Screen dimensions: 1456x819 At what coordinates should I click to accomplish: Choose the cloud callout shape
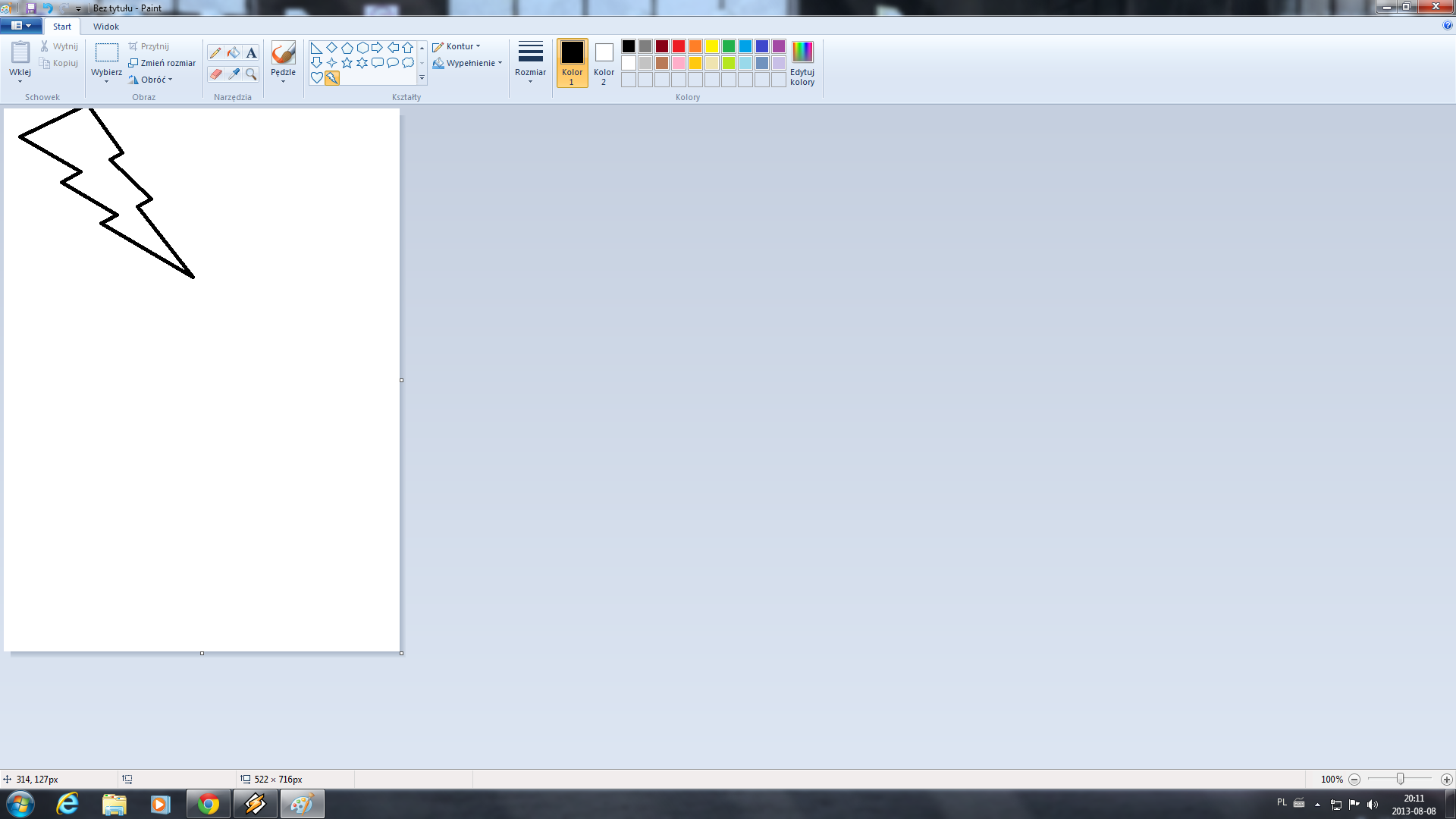408,63
